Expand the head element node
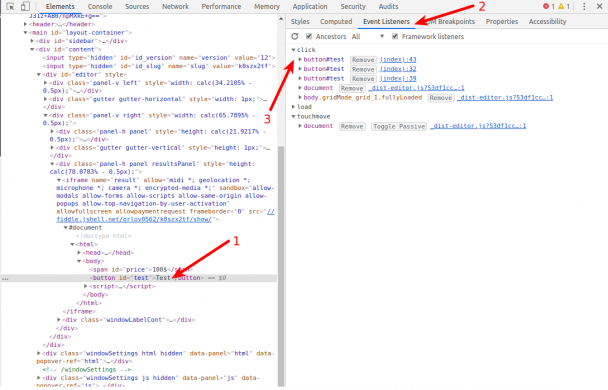Screen dimensions: 608x390 79,252
